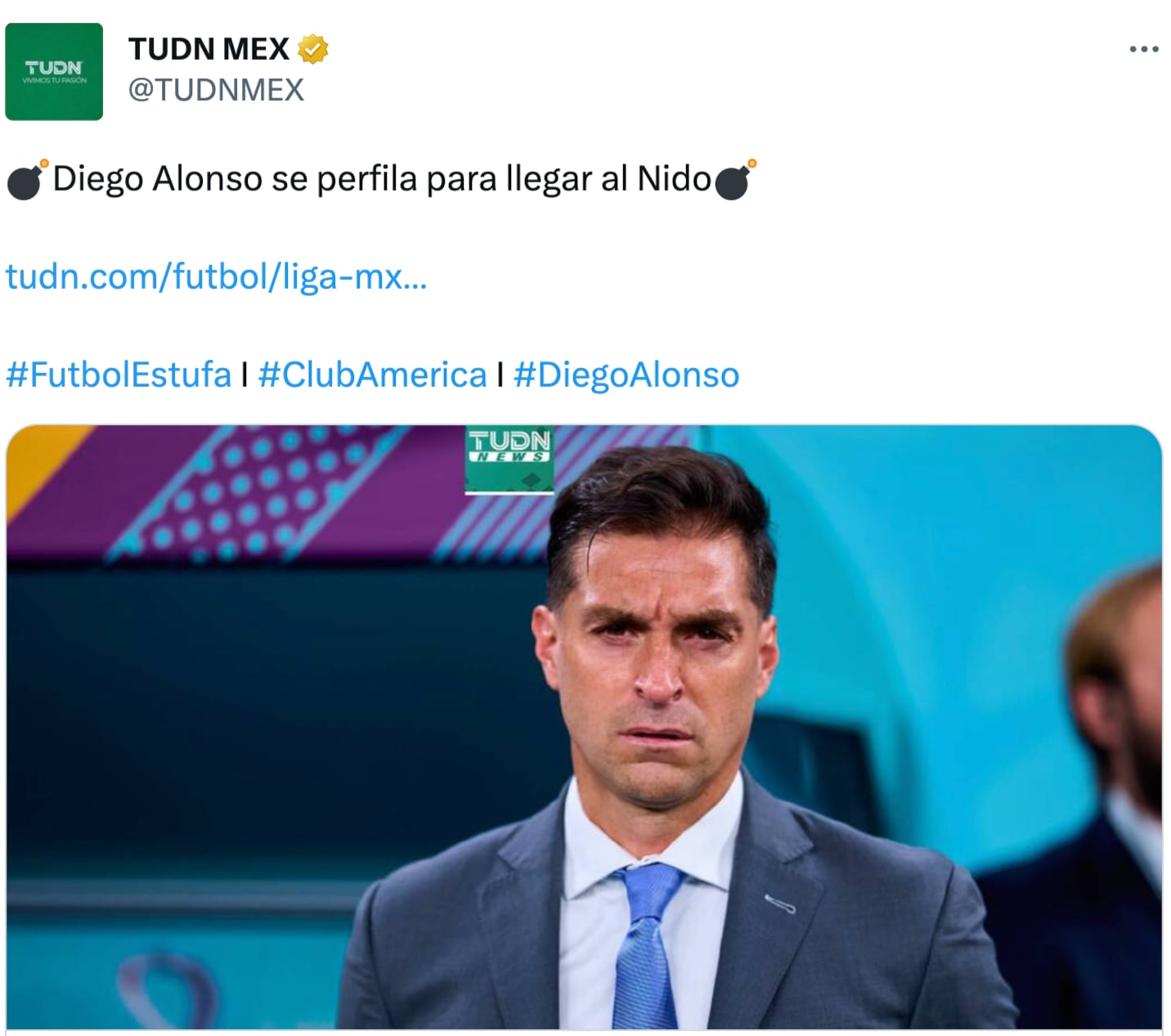
Task: Open the @TUDNMEX handle
Action: click(x=216, y=90)
